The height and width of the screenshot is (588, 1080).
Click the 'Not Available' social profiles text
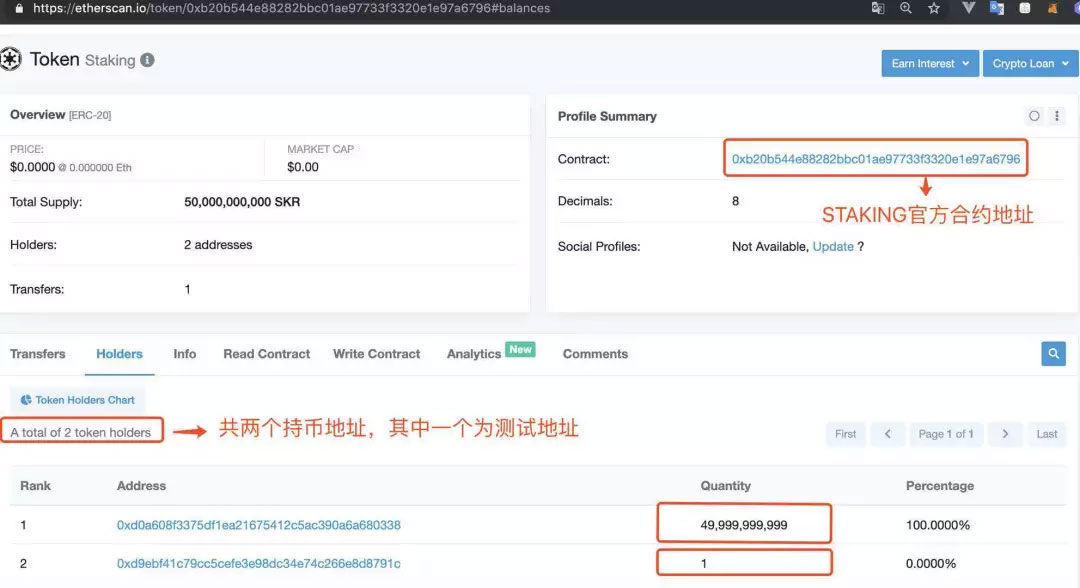pyautogui.click(x=769, y=246)
